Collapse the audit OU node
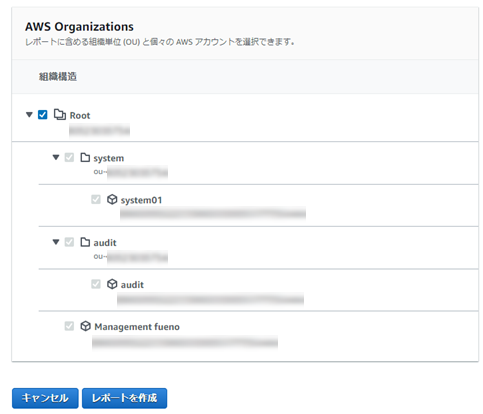This screenshot has width=483, height=414. 56,242
